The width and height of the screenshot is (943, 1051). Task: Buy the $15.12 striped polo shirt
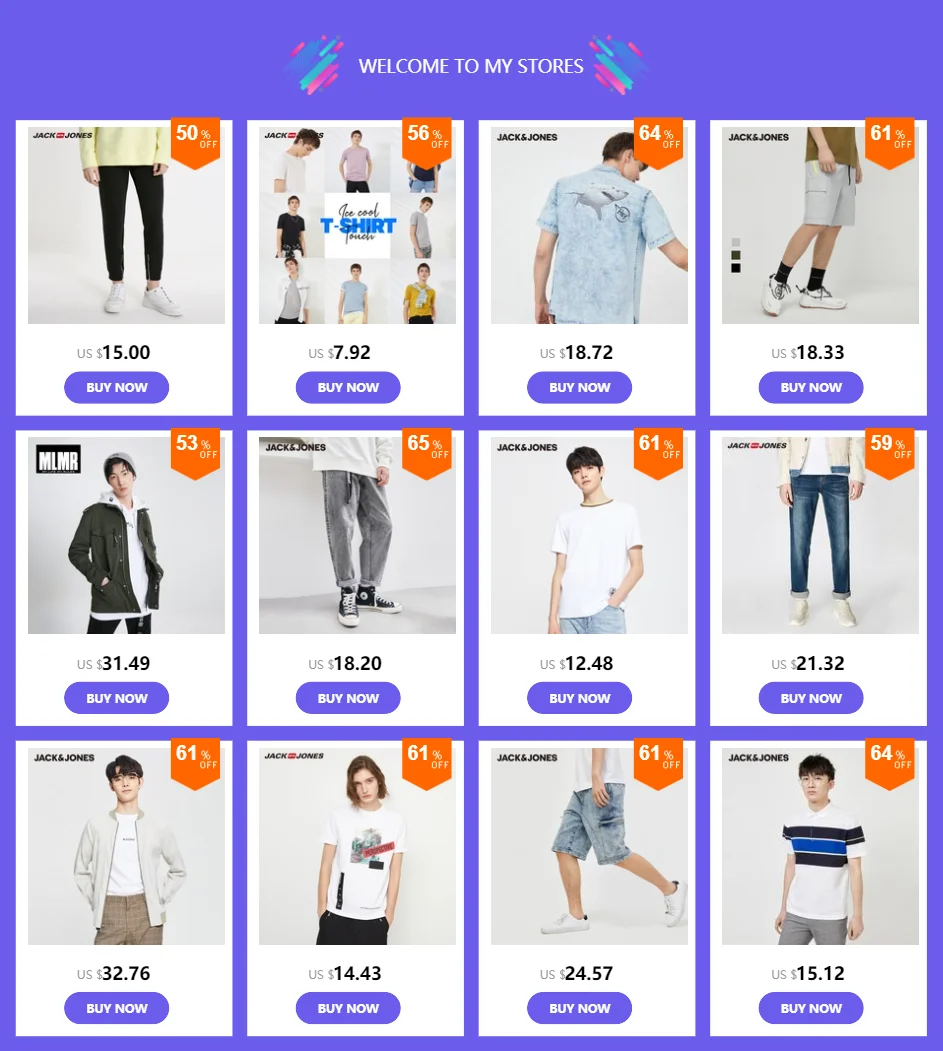[x=811, y=1008]
